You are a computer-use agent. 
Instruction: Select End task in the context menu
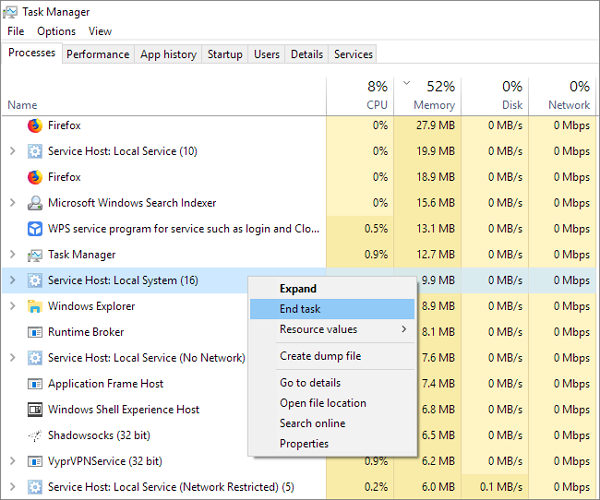pyautogui.click(x=300, y=309)
